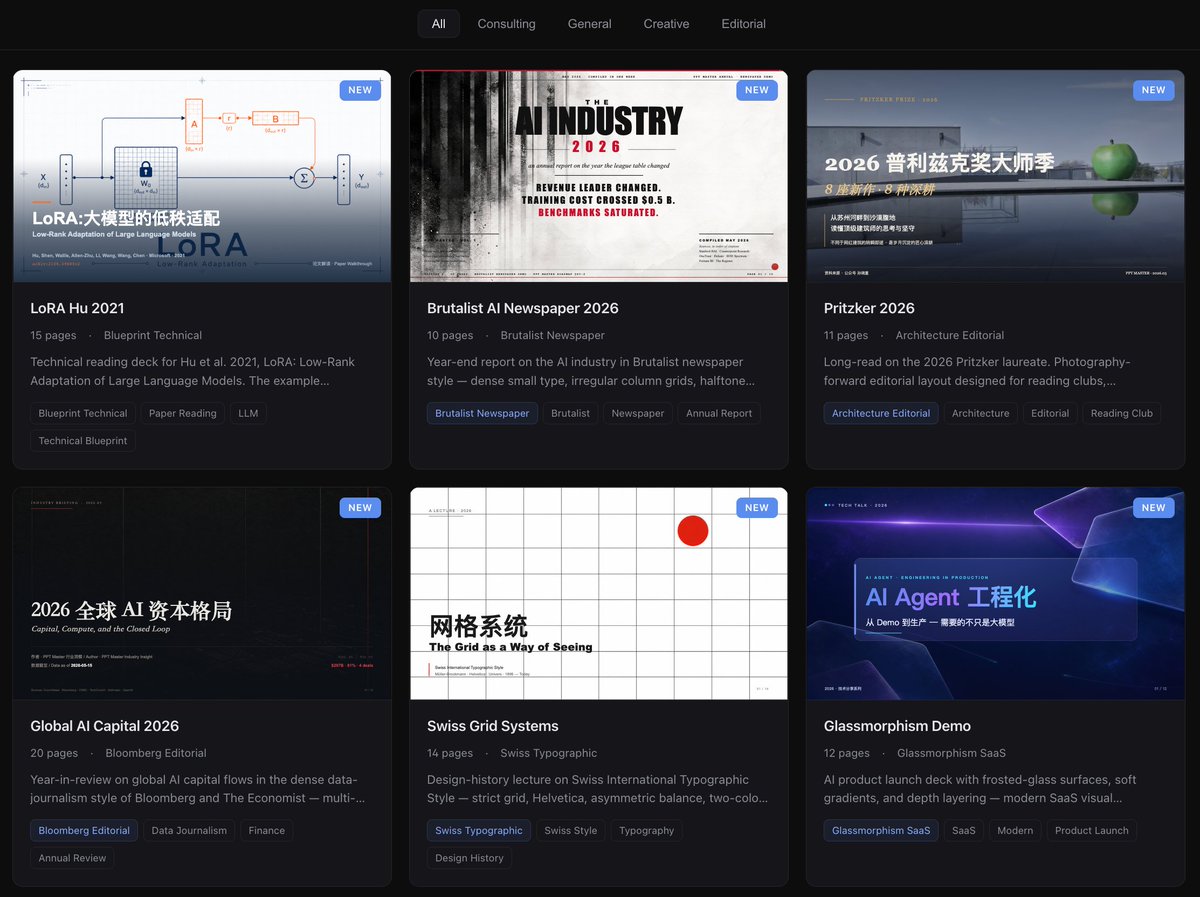Click the '15 pages' text
This screenshot has width=1200, height=897.
pyautogui.click(x=53, y=335)
